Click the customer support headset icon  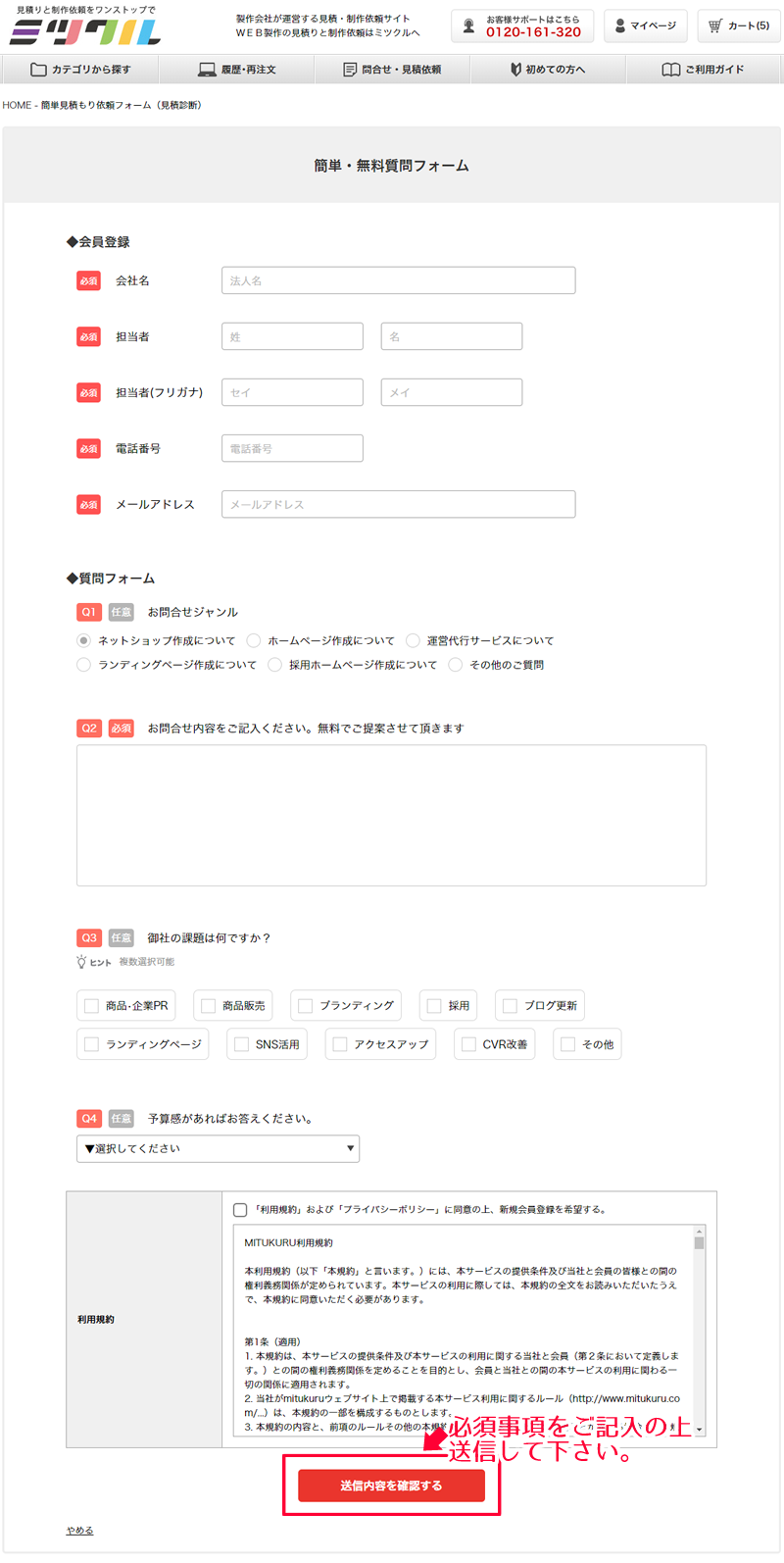[468, 25]
